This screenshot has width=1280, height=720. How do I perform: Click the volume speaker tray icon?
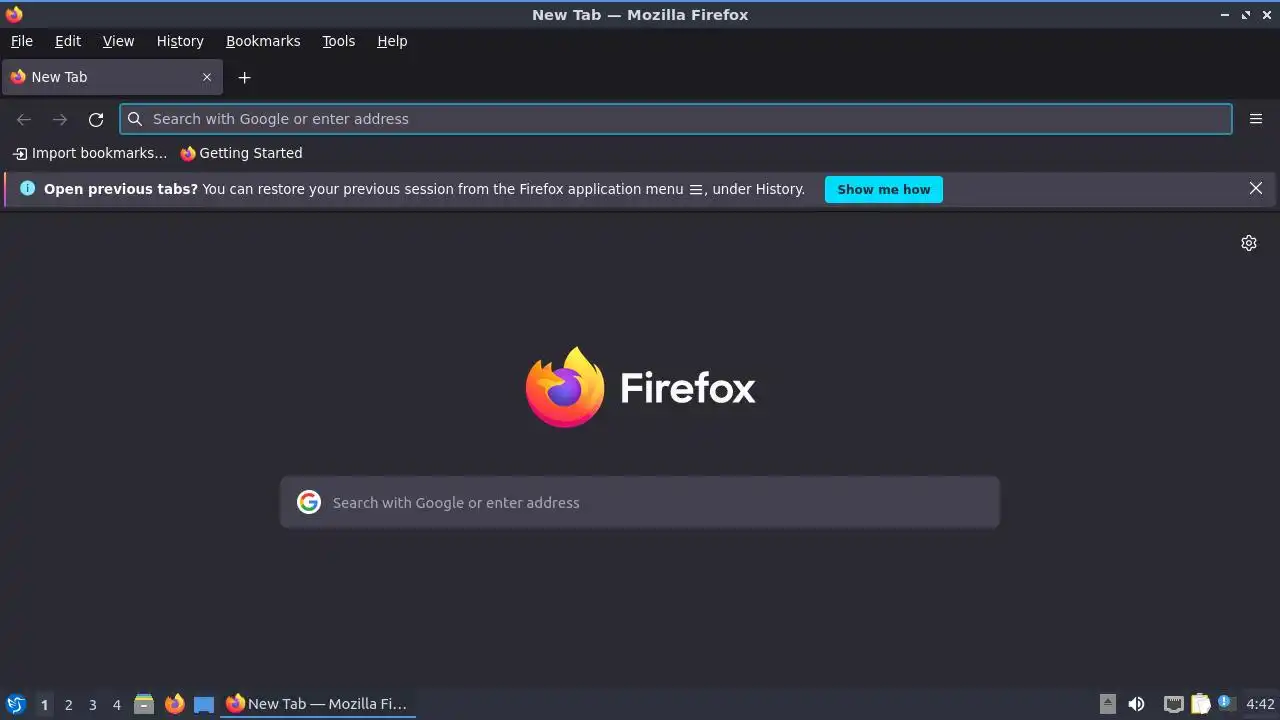pos(1136,704)
